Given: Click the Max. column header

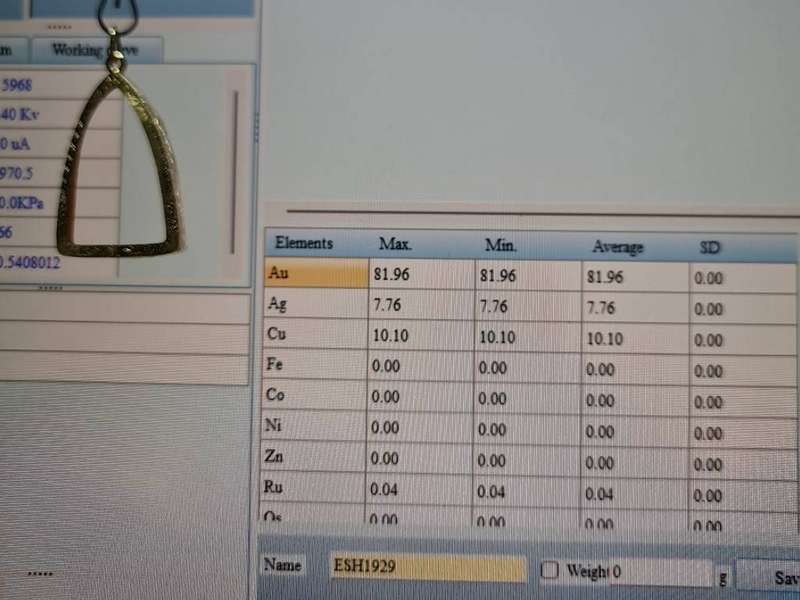Looking at the screenshot, I should click(395, 244).
